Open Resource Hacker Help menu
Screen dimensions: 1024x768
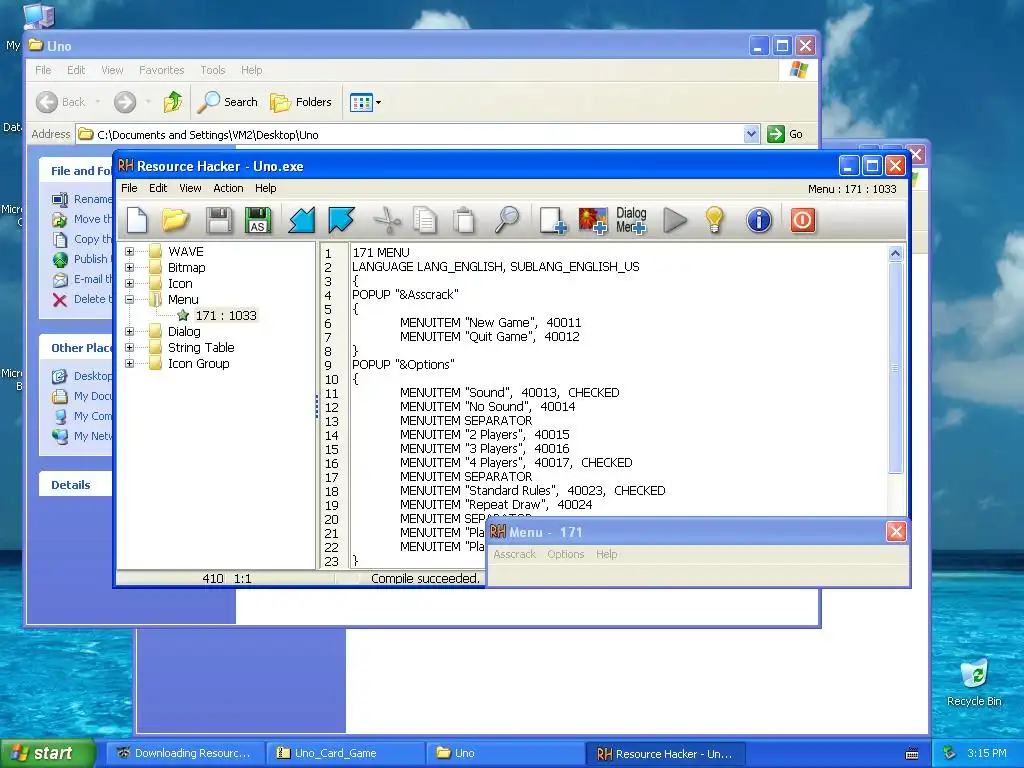[265, 188]
